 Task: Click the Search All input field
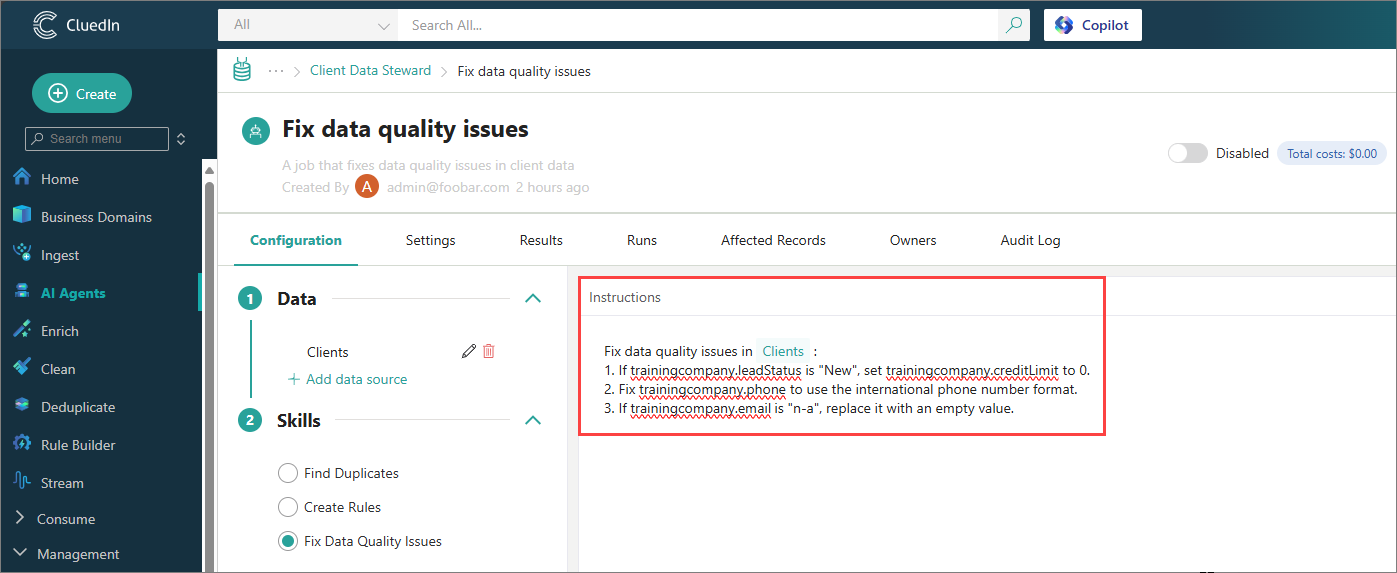(698, 25)
